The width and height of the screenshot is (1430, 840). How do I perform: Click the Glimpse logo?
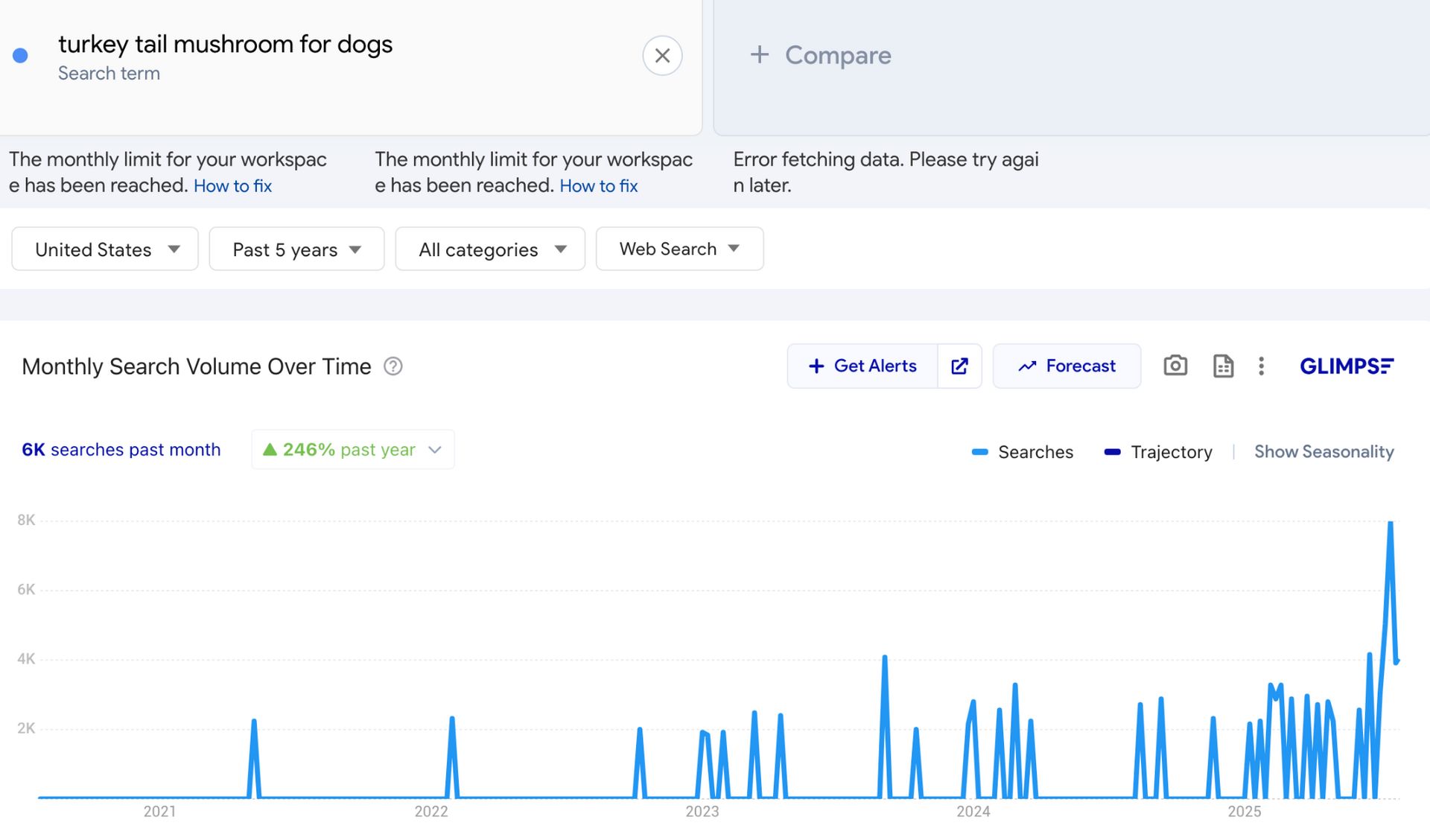pos(1346,366)
